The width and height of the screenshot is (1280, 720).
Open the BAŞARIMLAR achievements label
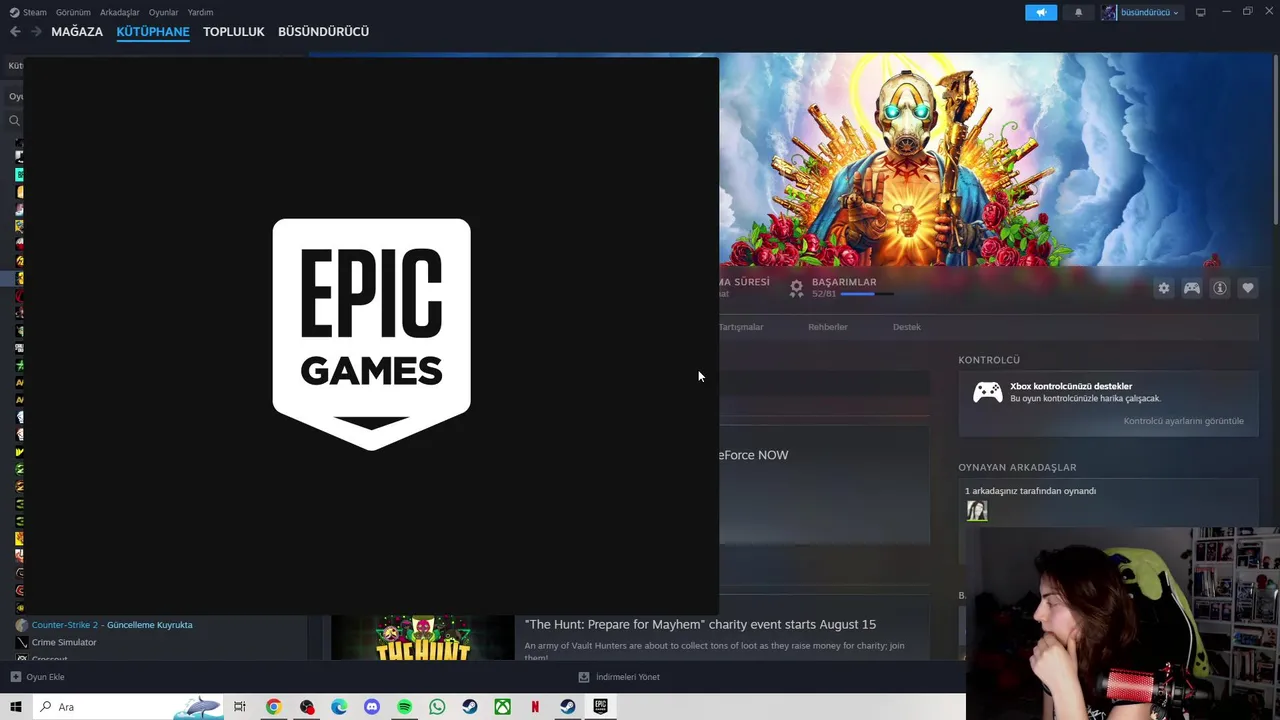click(x=844, y=282)
